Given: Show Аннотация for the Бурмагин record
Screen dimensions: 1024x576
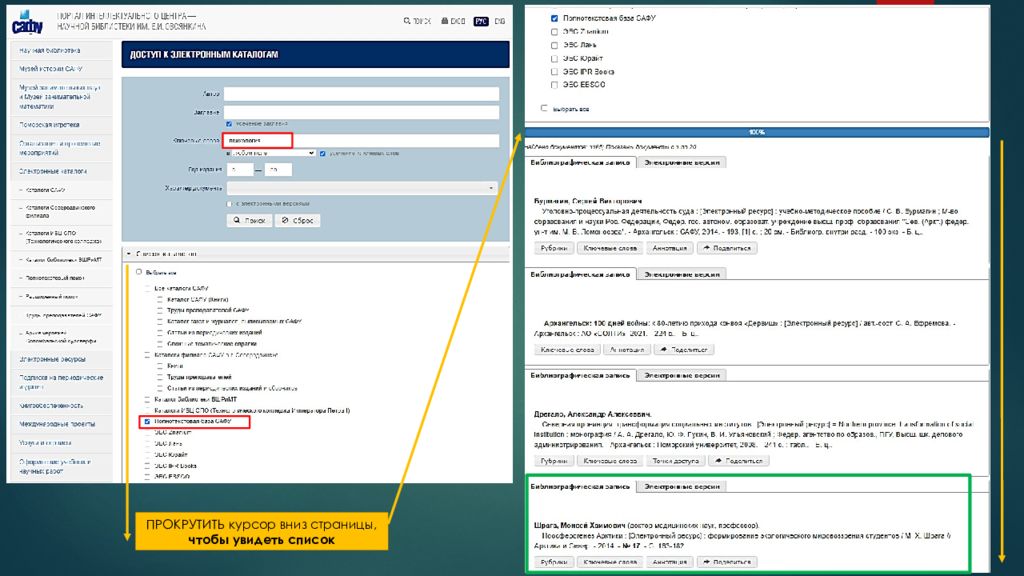Looking at the screenshot, I should (x=669, y=248).
